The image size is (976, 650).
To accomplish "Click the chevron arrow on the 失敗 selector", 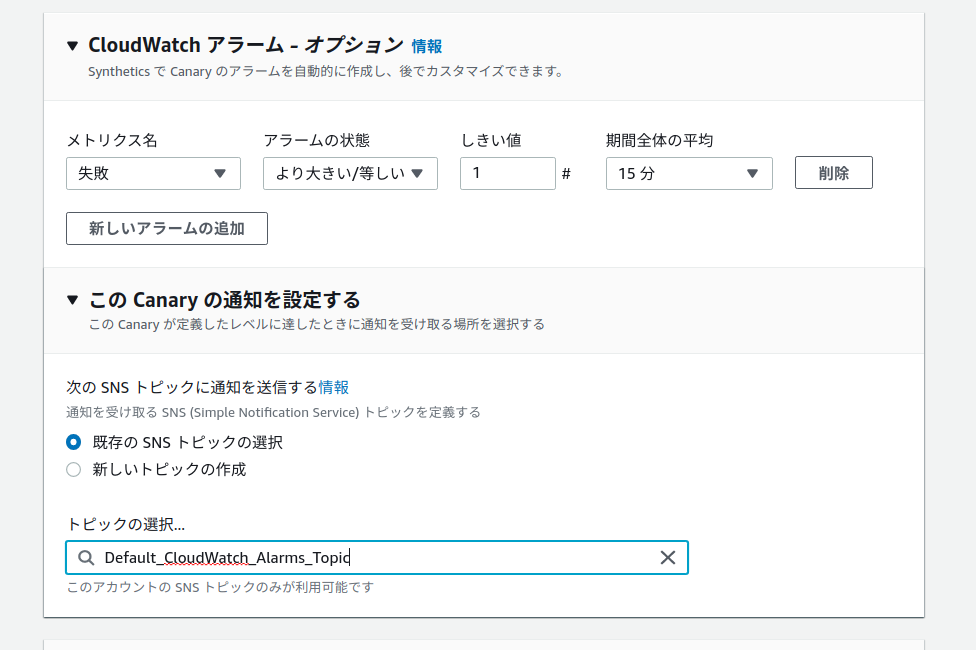I will click(x=222, y=173).
